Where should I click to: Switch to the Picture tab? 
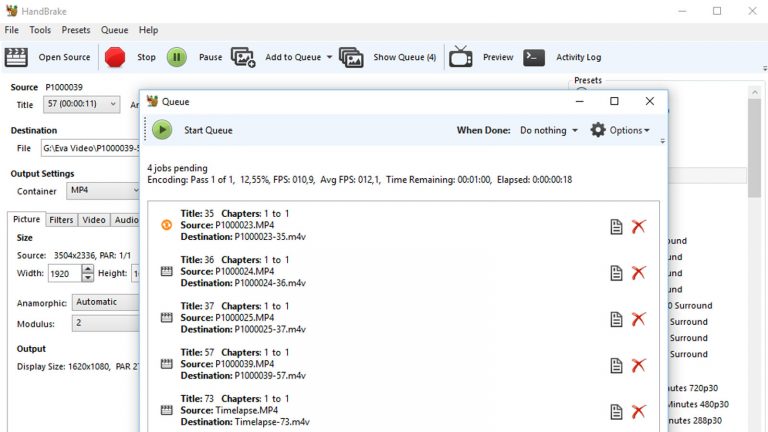point(26,219)
